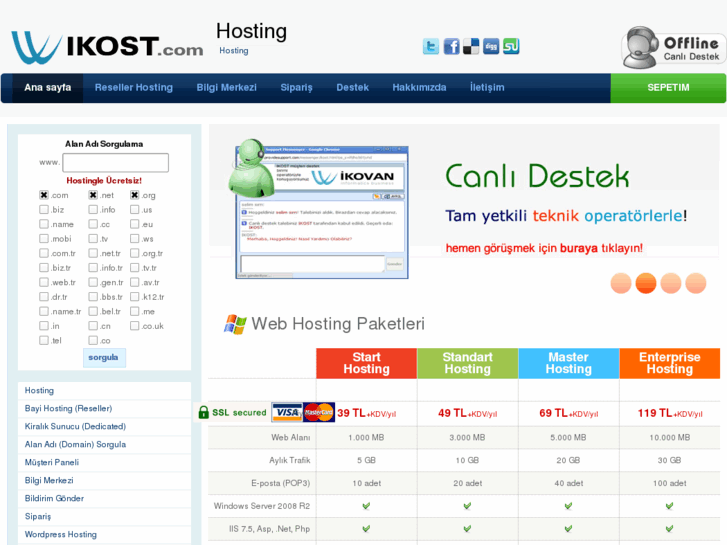Open Bildirim Gönder sidebar link
The image size is (727, 545).
pyautogui.click(x=54, y=499)
